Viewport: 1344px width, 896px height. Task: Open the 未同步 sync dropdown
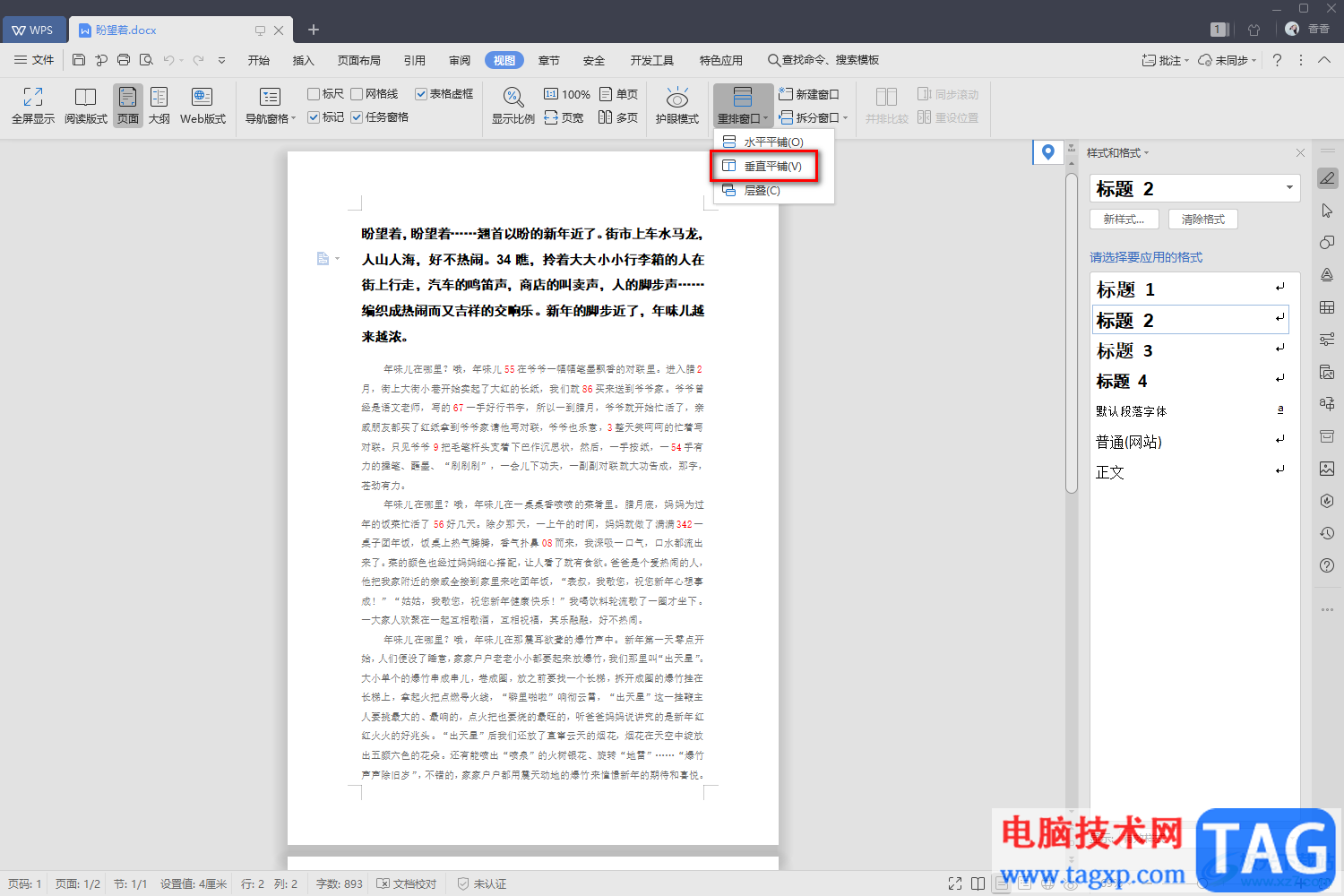[1228, 60]
